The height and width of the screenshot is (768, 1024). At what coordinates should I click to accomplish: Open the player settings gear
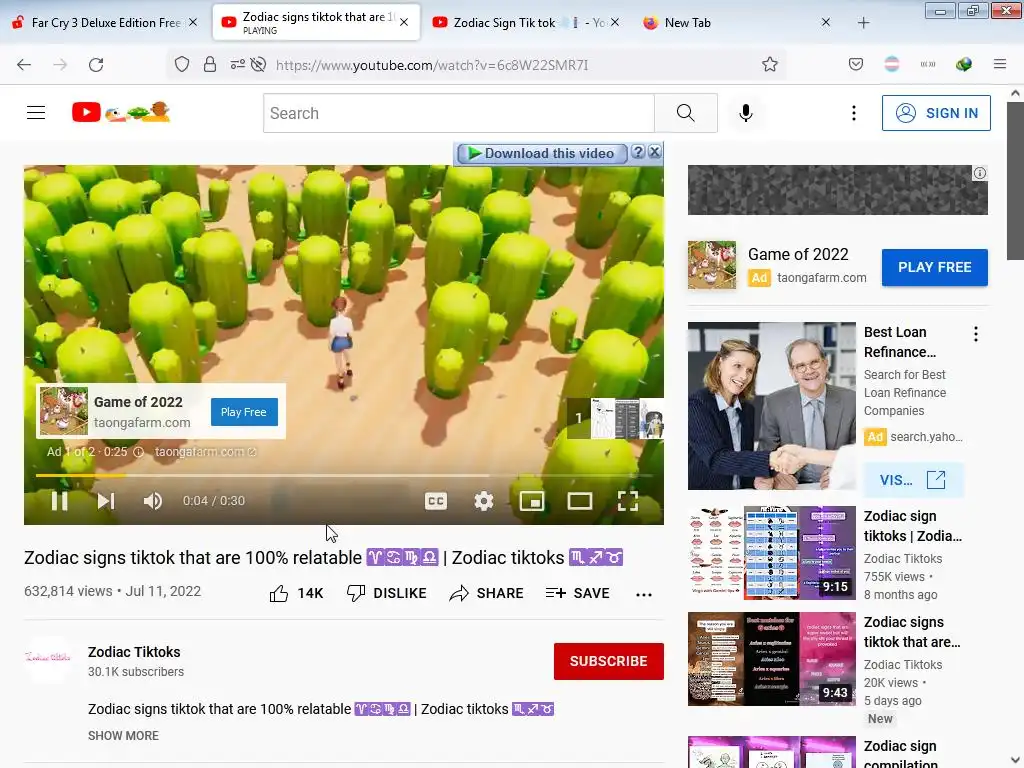click(x=483, y=501)
